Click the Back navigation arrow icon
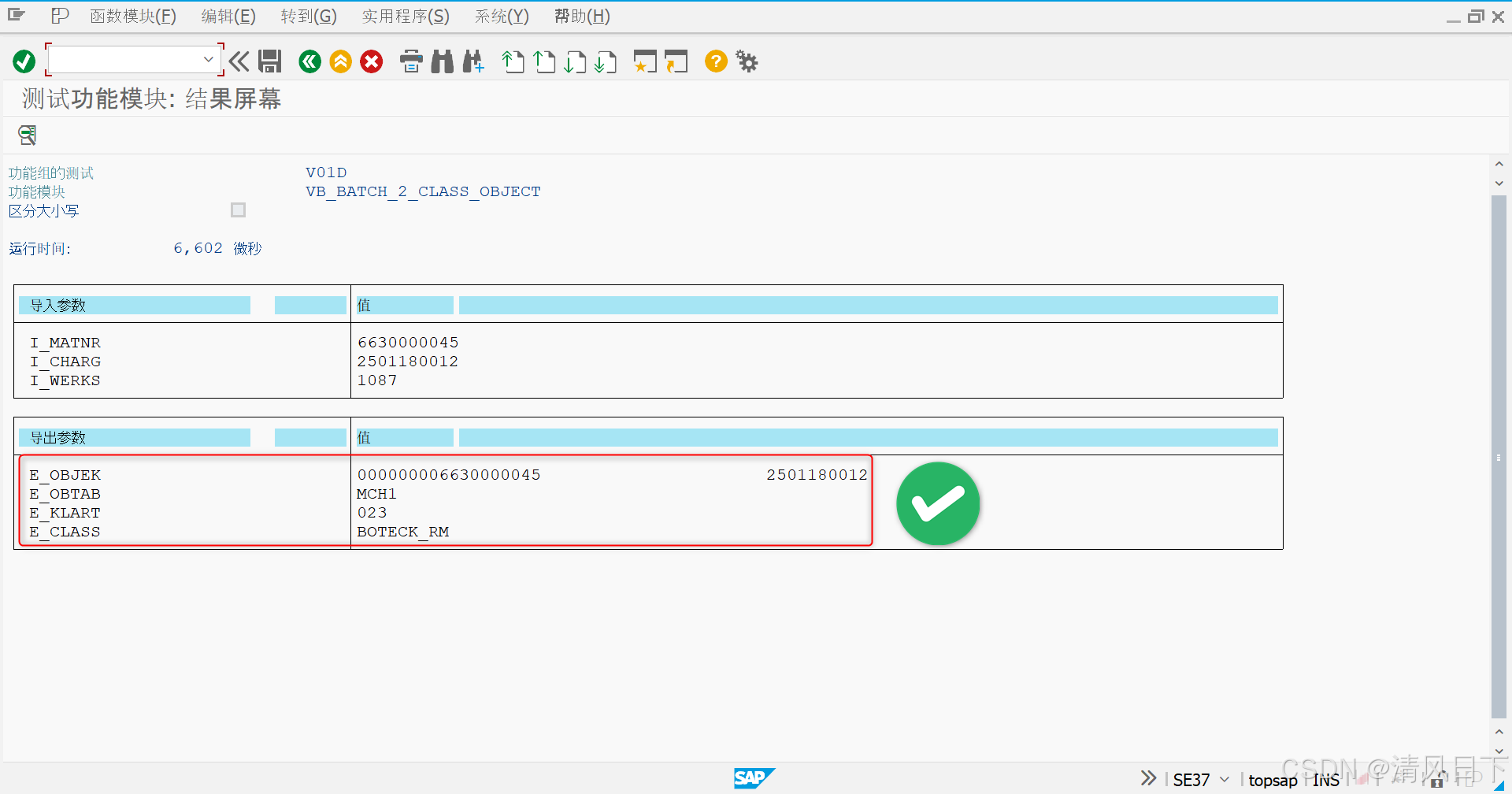This screenshot has height=794, width=1512. (x=309, y=61)
